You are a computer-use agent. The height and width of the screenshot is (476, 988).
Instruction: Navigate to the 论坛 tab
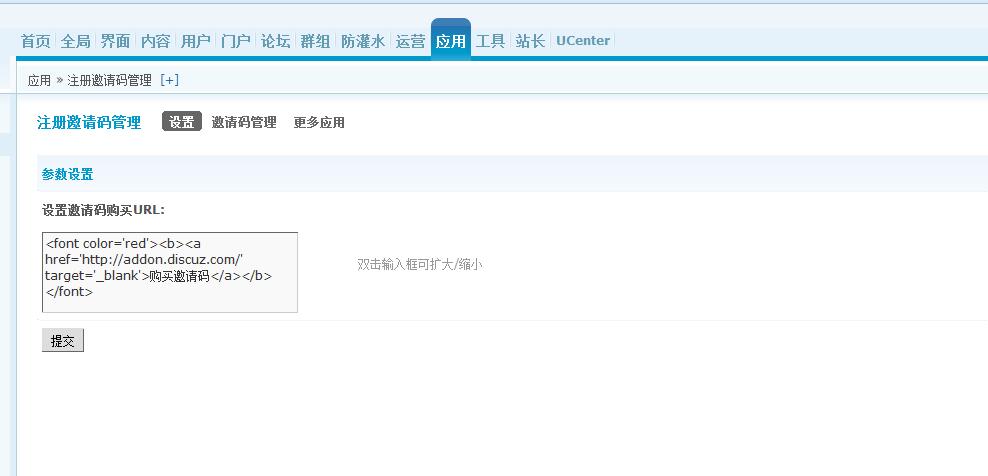(x=275, y=41)
